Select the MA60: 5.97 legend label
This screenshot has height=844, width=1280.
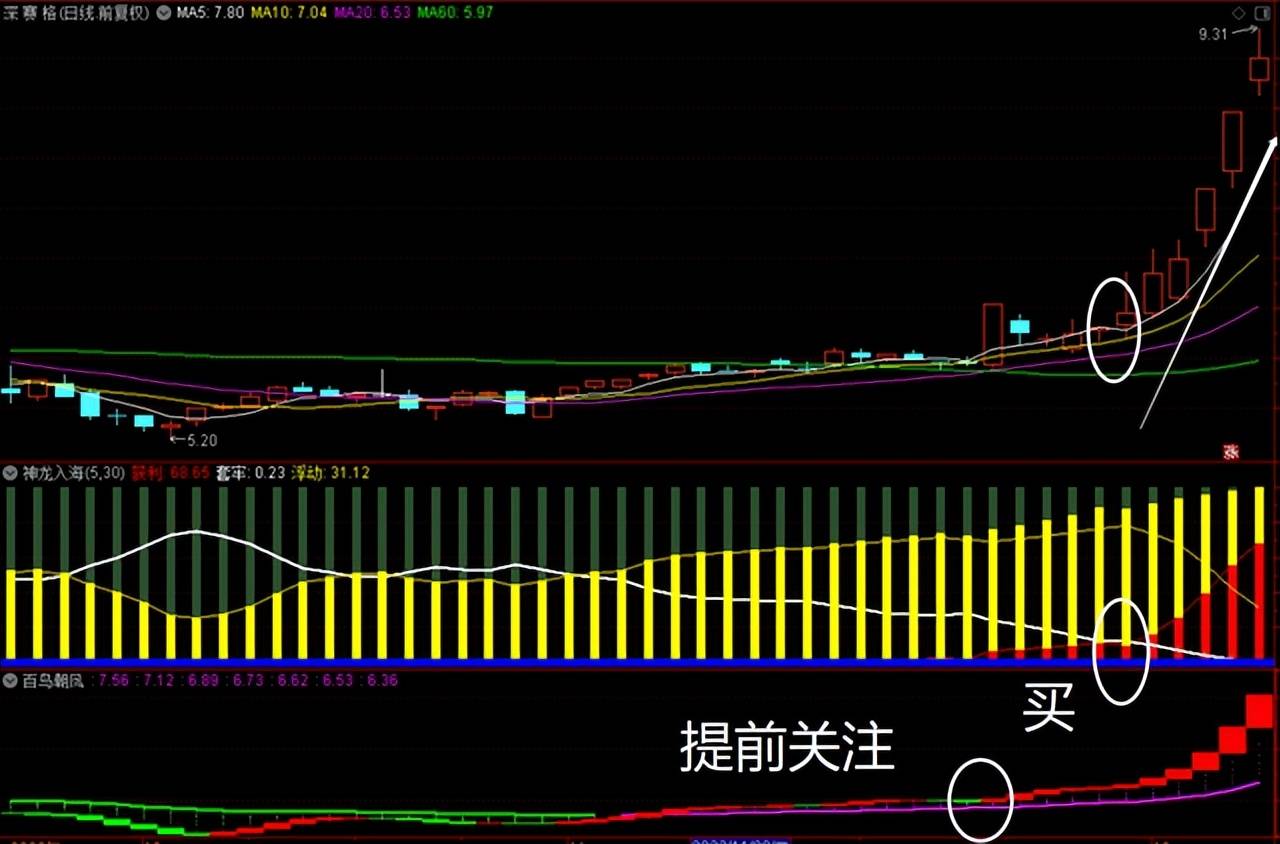pos(455,13)
